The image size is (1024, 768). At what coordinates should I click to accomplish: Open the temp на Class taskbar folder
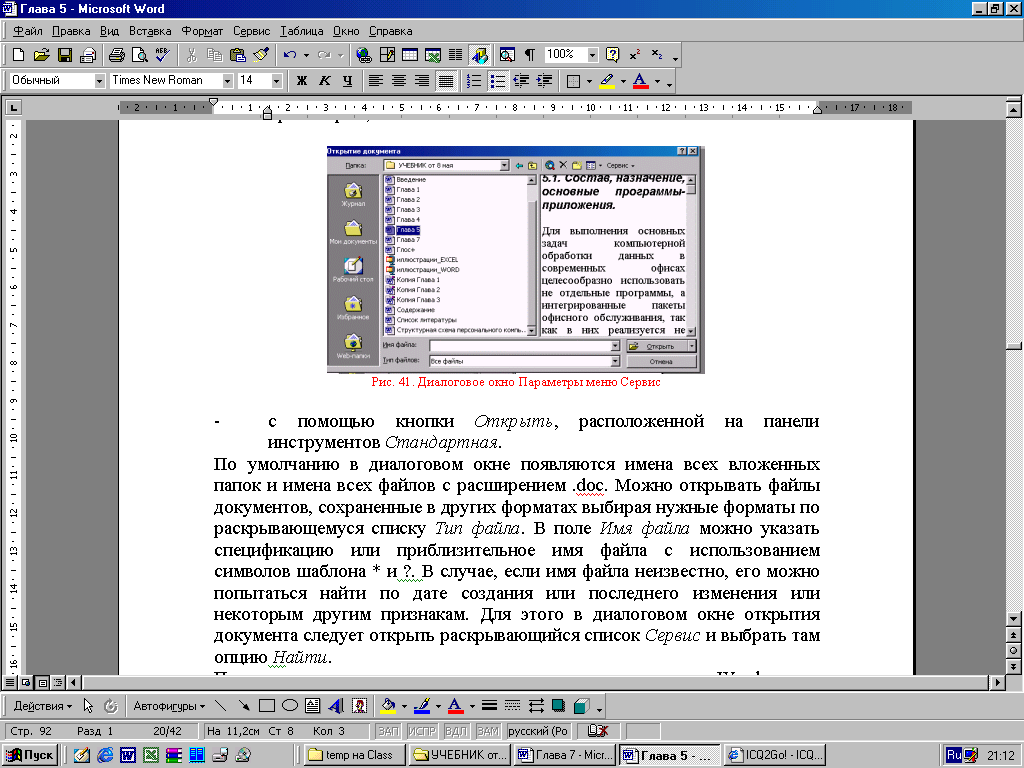point(355,755)
